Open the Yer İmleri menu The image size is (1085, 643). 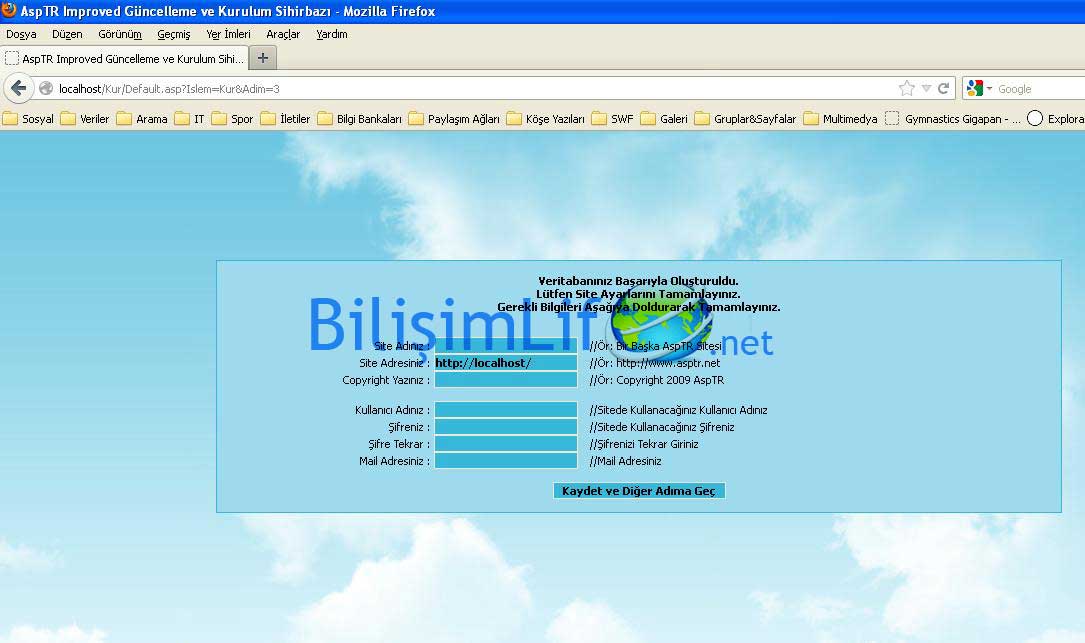(x=228, y=34)
